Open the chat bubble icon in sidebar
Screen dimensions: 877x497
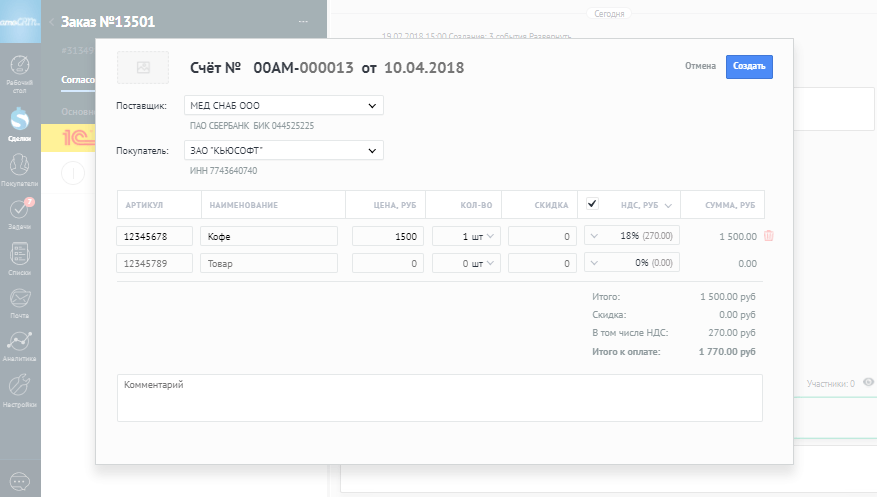pyautogui.click(x=20, y=481)
